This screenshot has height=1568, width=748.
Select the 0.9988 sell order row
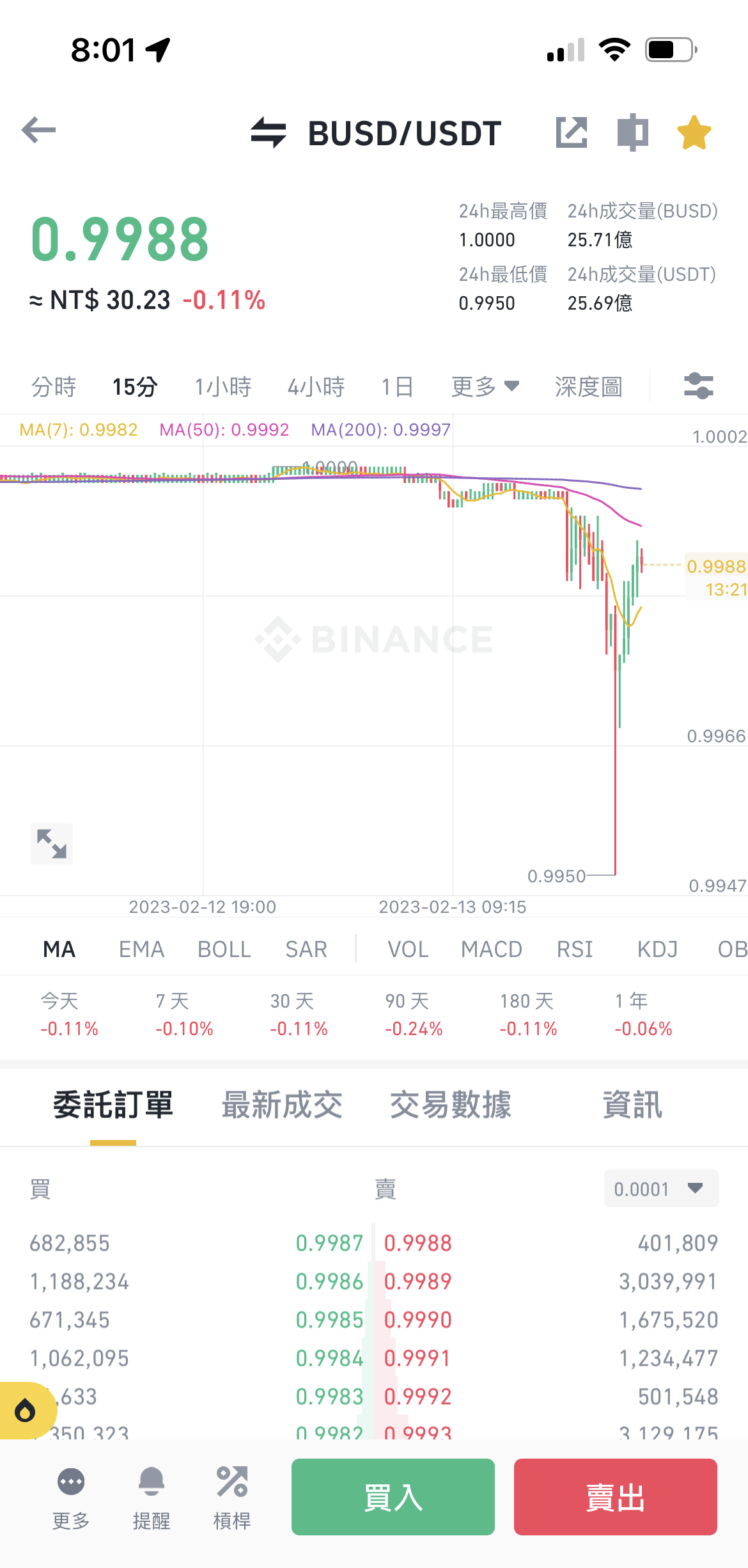pos(550,1242)
